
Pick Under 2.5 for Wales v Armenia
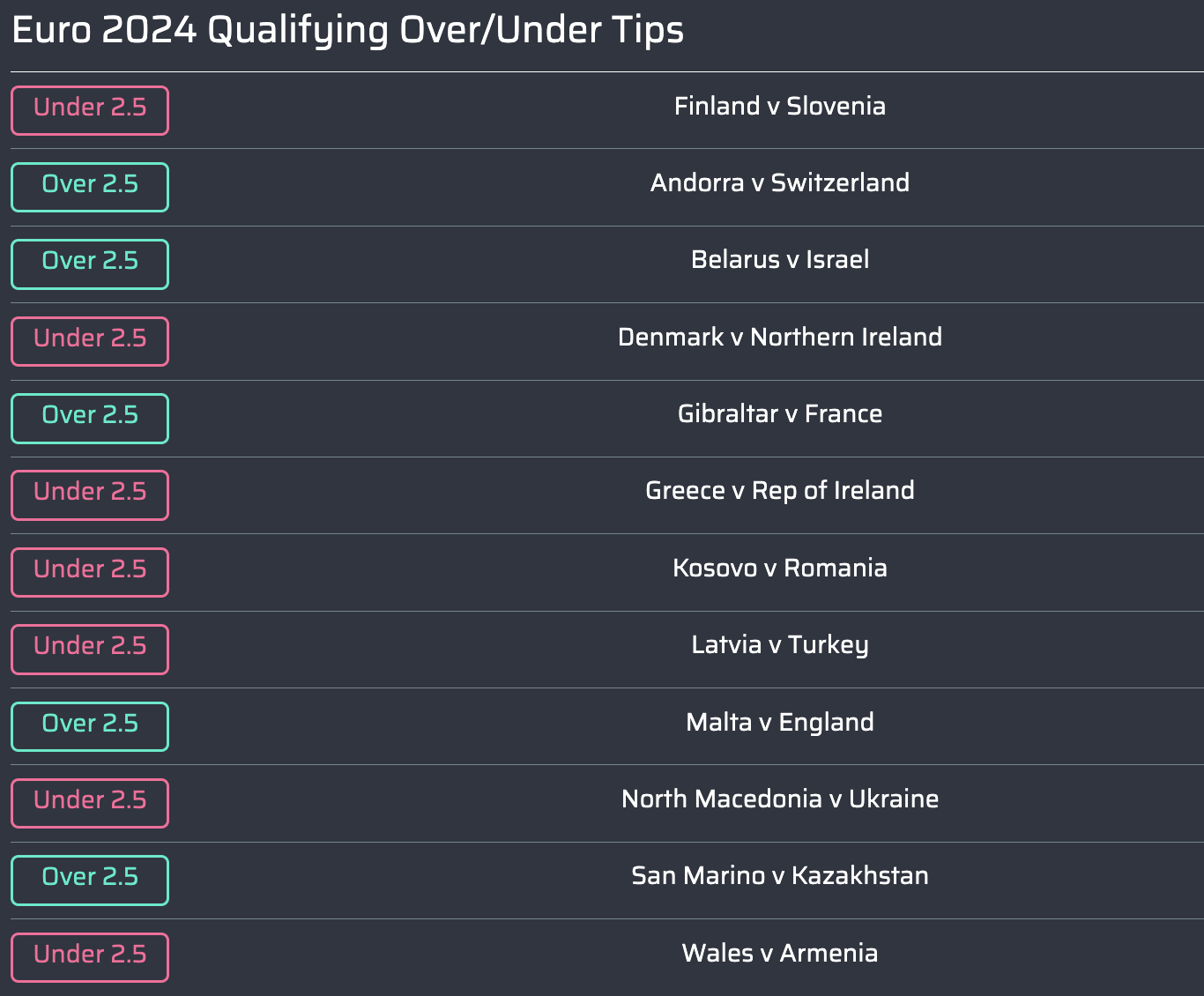pyautogui.click(x=90, y=957)
